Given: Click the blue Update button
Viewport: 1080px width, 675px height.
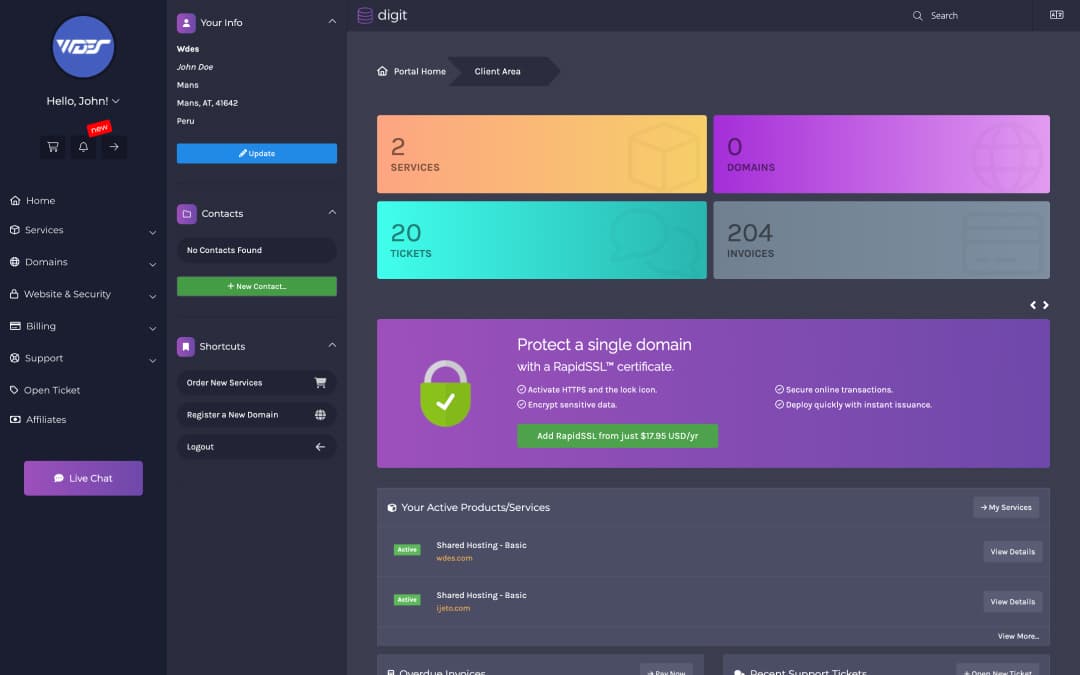Looking at the screenshot, I should point(257,154).
